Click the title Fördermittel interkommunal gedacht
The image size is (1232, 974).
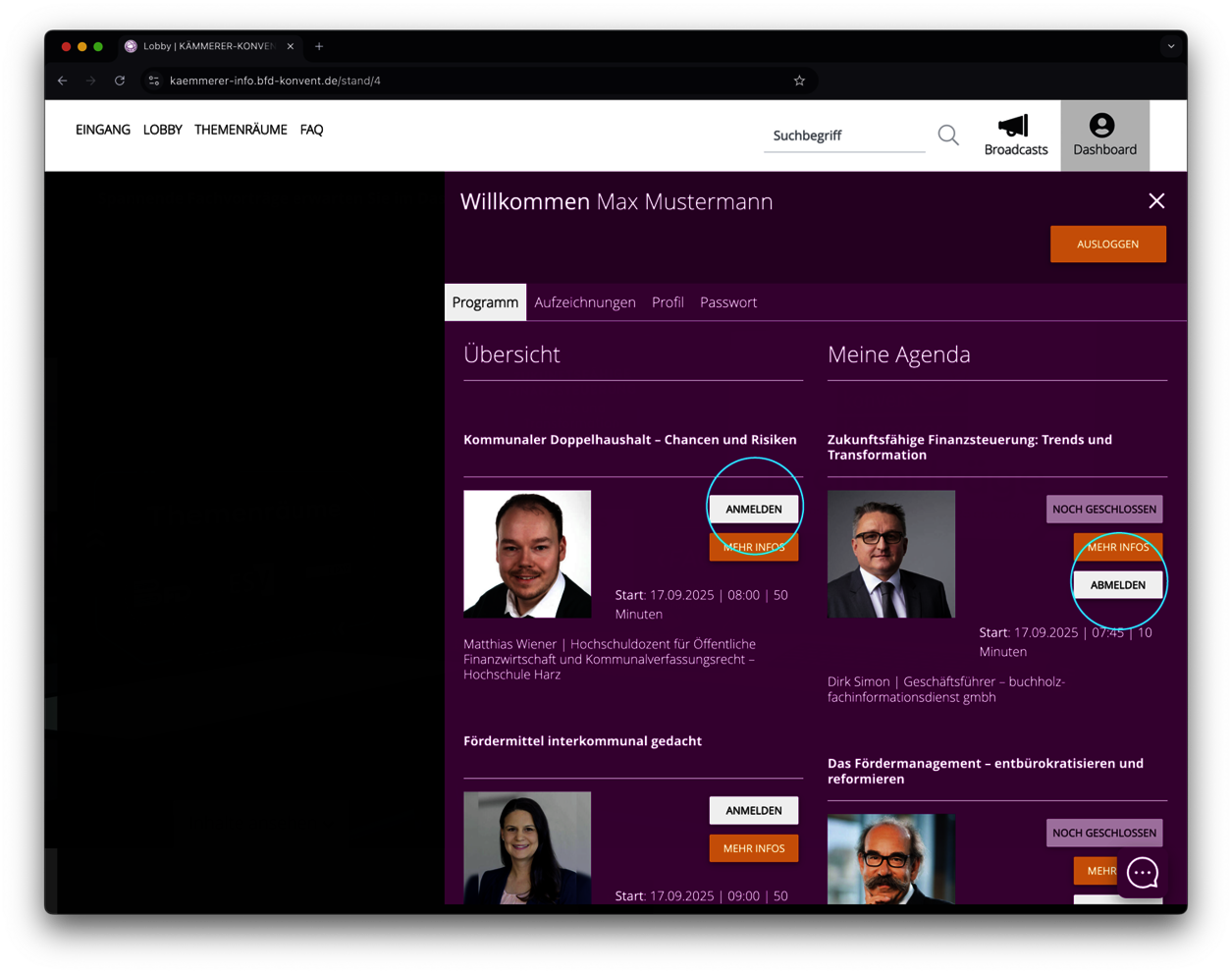[x=582, y=741]
